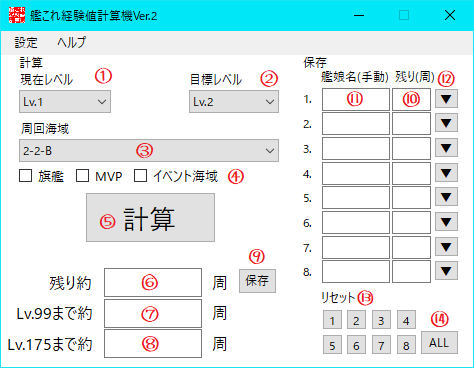Click the black triangle button for save row 1

coord(446,99)
